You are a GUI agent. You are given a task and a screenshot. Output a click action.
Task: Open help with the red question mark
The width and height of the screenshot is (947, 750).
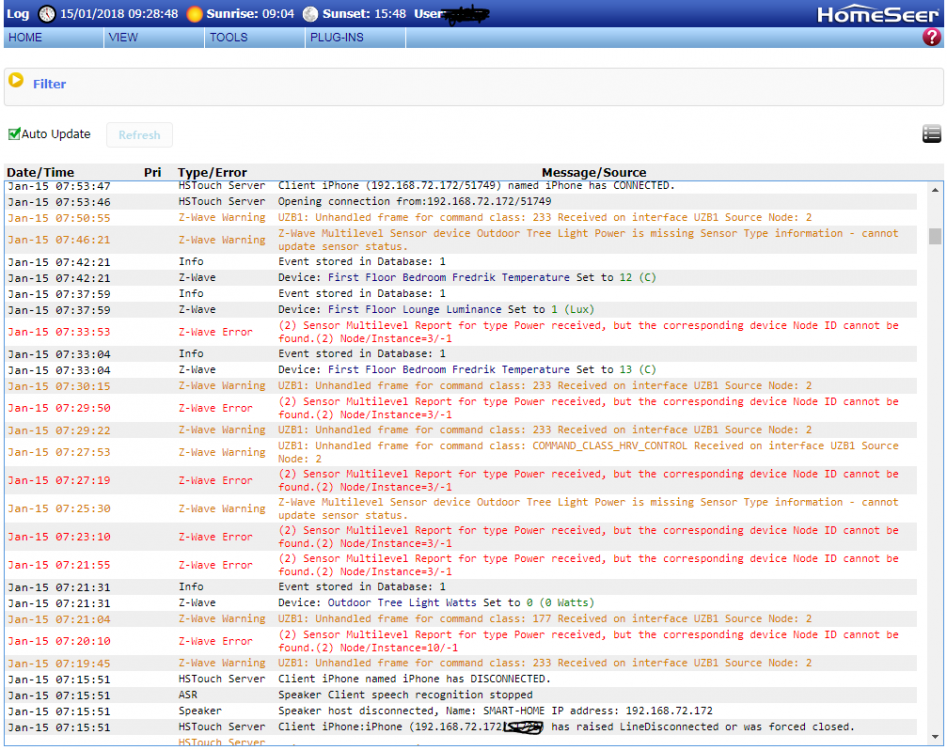click(931, 37)
